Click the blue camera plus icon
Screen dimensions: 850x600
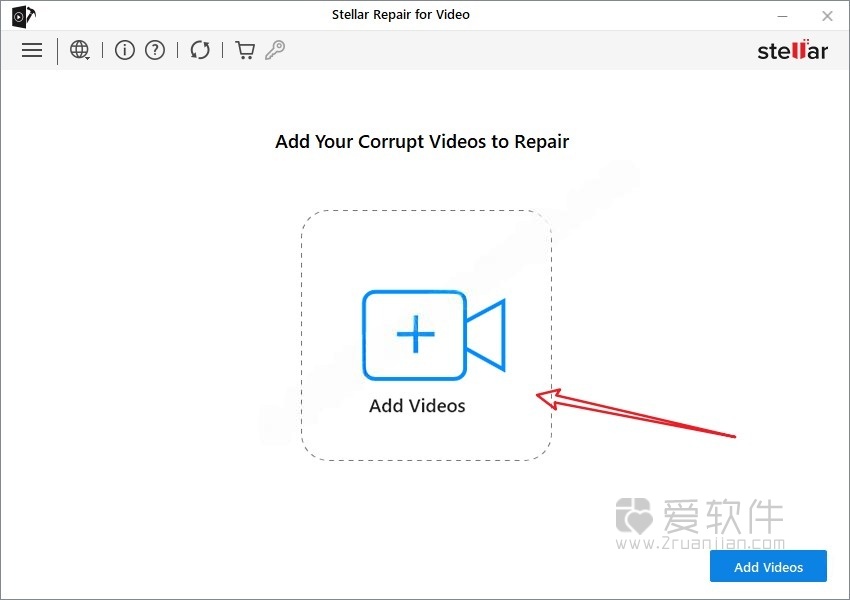tap(434, 335)
